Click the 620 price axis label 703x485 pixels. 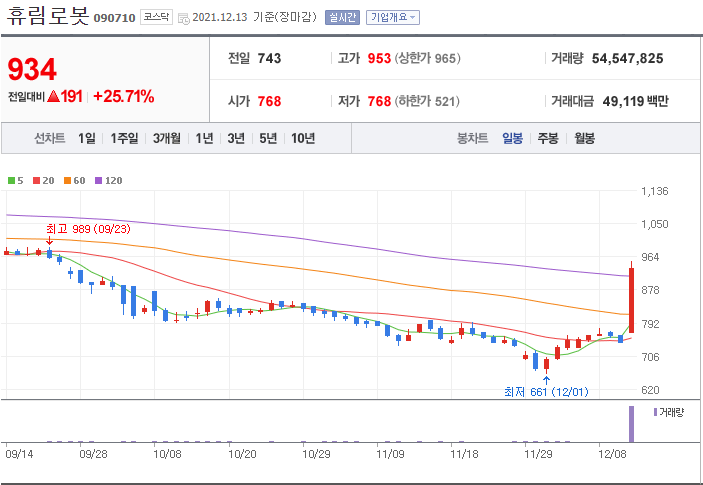[x=651, y=390]
